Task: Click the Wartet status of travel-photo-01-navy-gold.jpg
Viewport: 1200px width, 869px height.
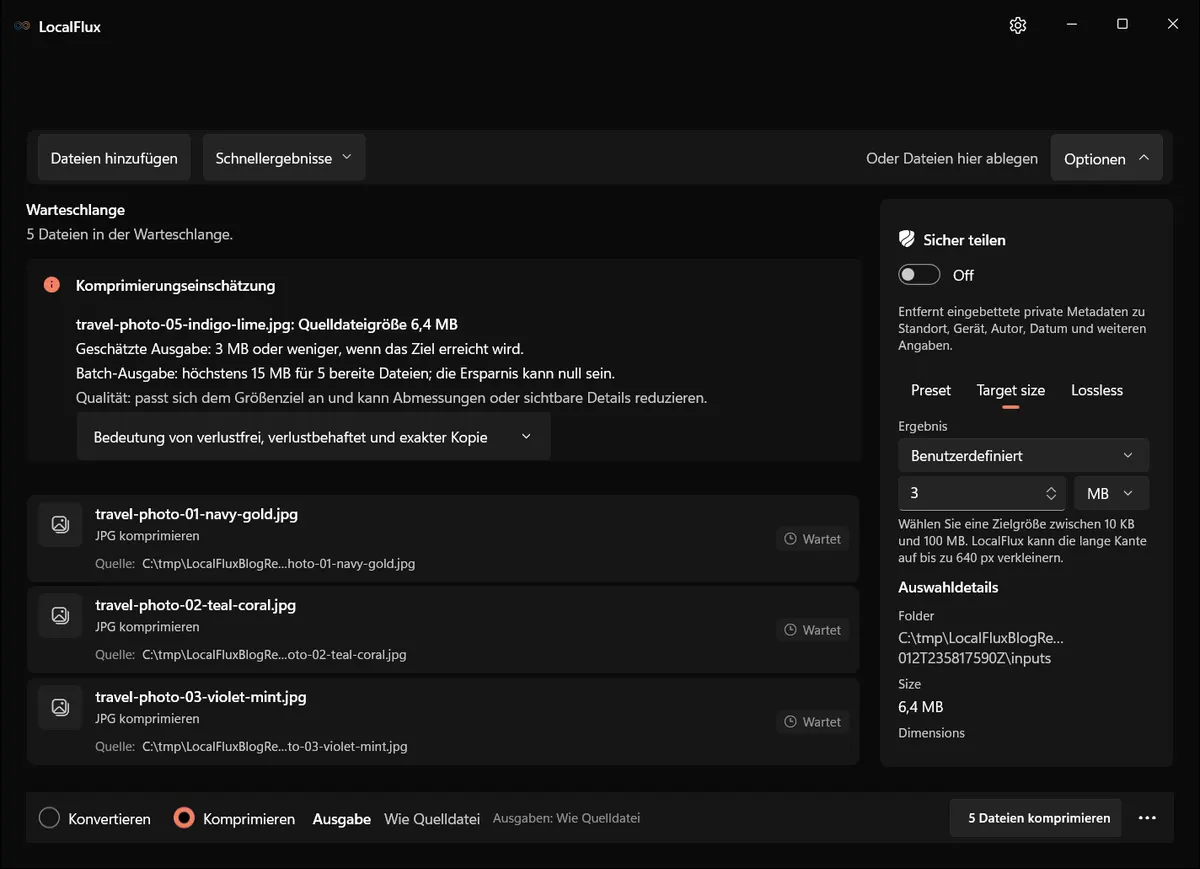Action: click(813, 539)
